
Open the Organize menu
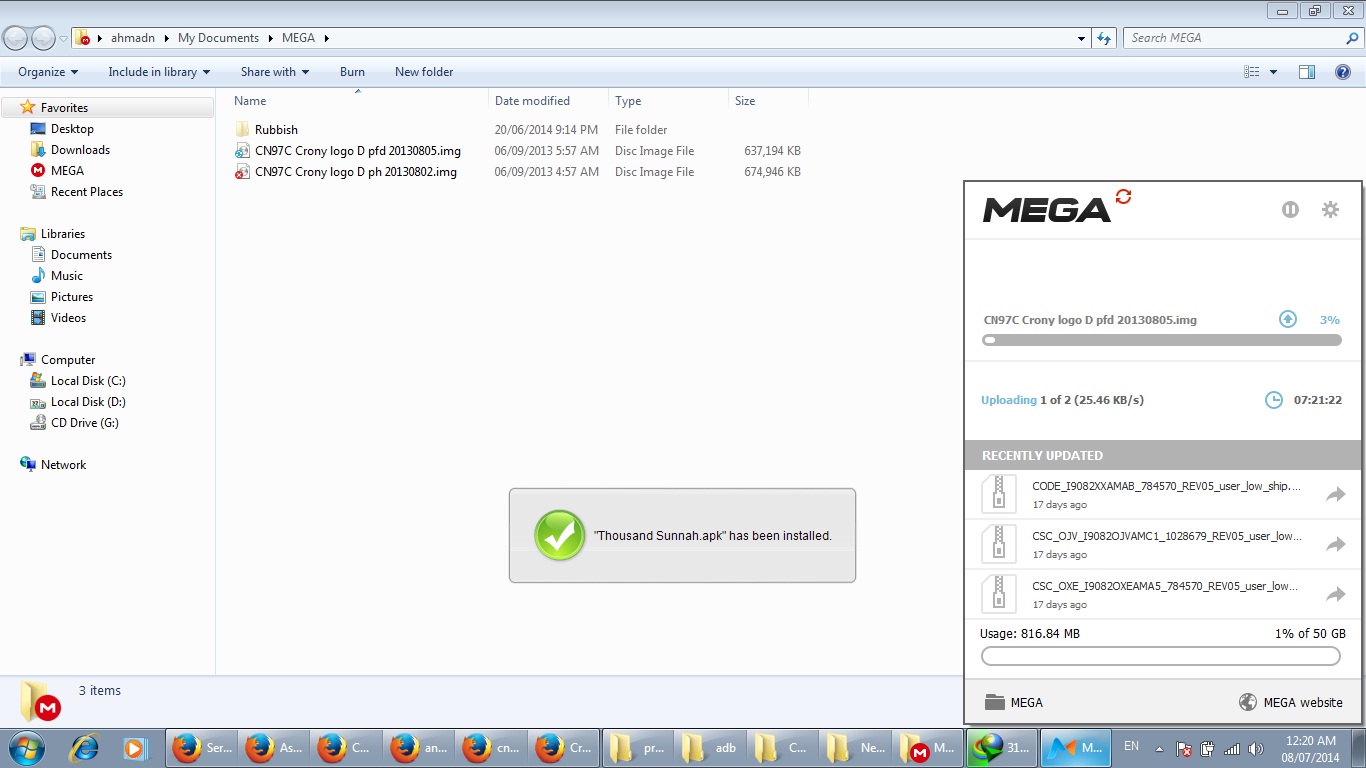[48, 72]
